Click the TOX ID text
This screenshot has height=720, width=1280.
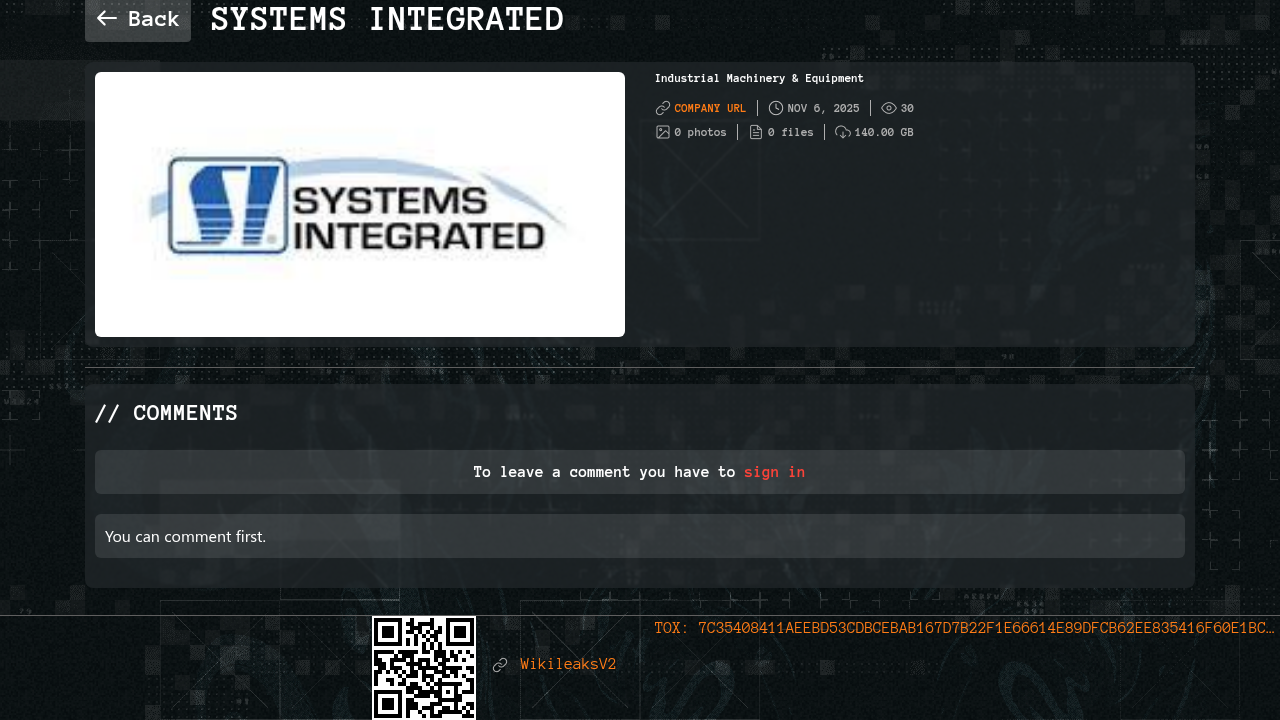coord(964,628)
